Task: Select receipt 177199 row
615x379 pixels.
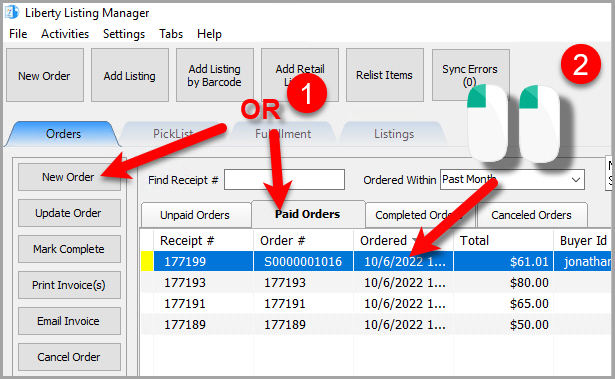Action: (x=377, y=262)
